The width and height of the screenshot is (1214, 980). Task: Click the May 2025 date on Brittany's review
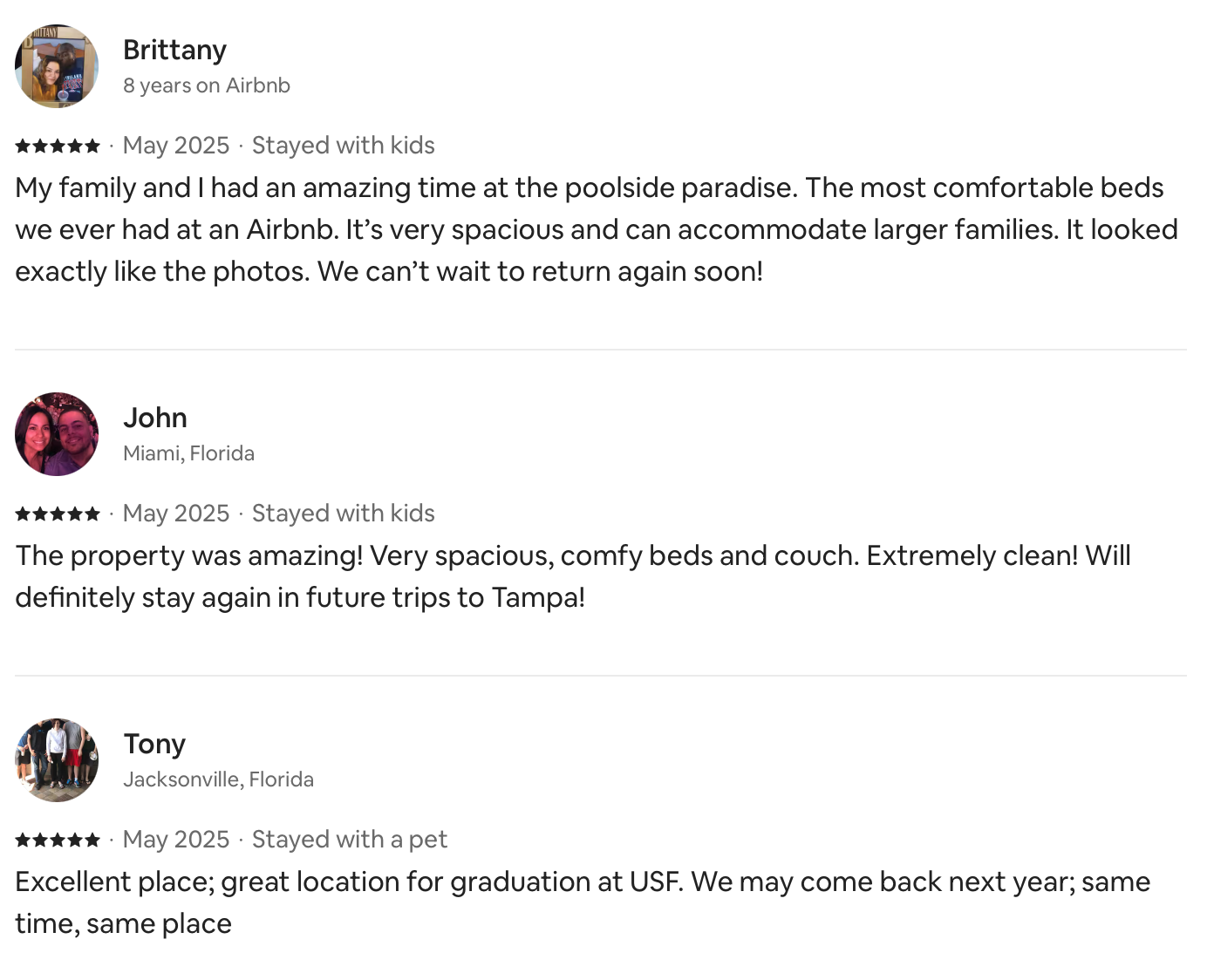pyautogui.click(x=176, y=146)
